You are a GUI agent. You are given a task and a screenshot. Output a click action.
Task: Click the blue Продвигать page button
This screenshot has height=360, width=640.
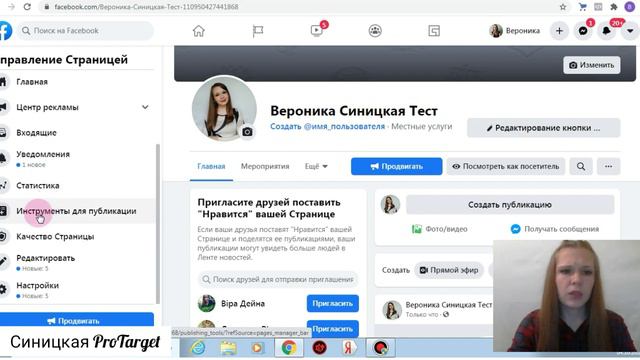[396, 166]
